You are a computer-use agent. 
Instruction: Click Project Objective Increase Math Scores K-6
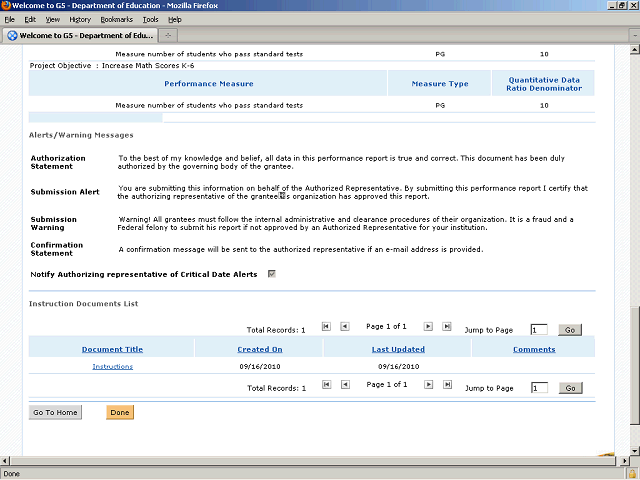(112, 66)
